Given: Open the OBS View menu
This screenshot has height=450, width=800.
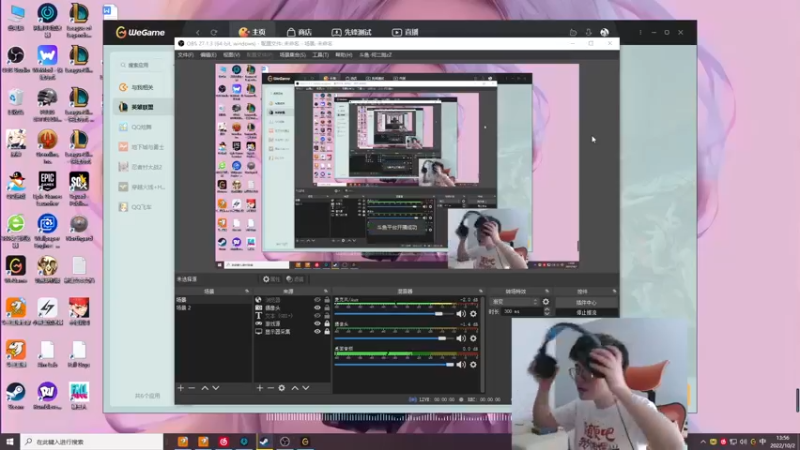Looking at the screenshot, I should (231, 55).
